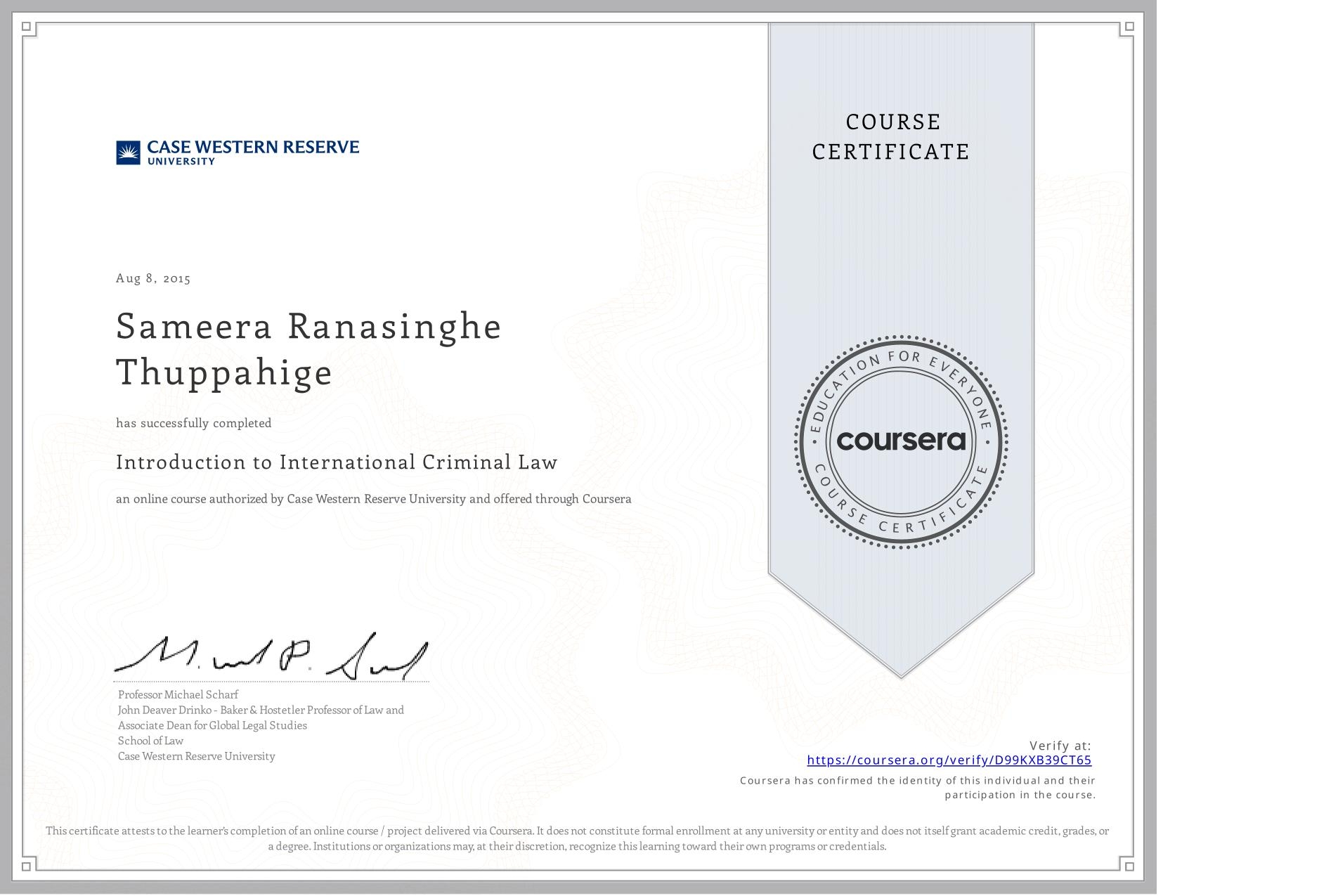Click the 'COURSE CERTIFICATE' ribbon heading
This screenshot has width=1338, height=896.
891,136
